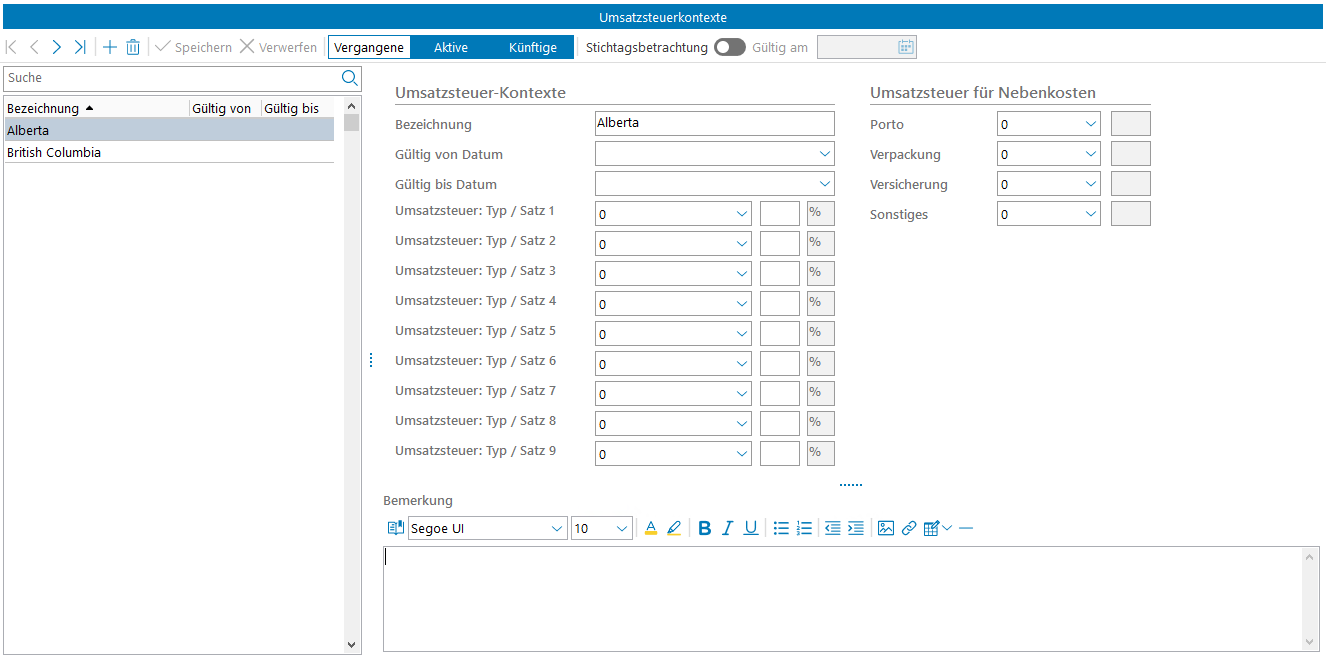Toggle italic formatting in the remark editor
This screenshot has height=658, width=1326.
point(727,528)
